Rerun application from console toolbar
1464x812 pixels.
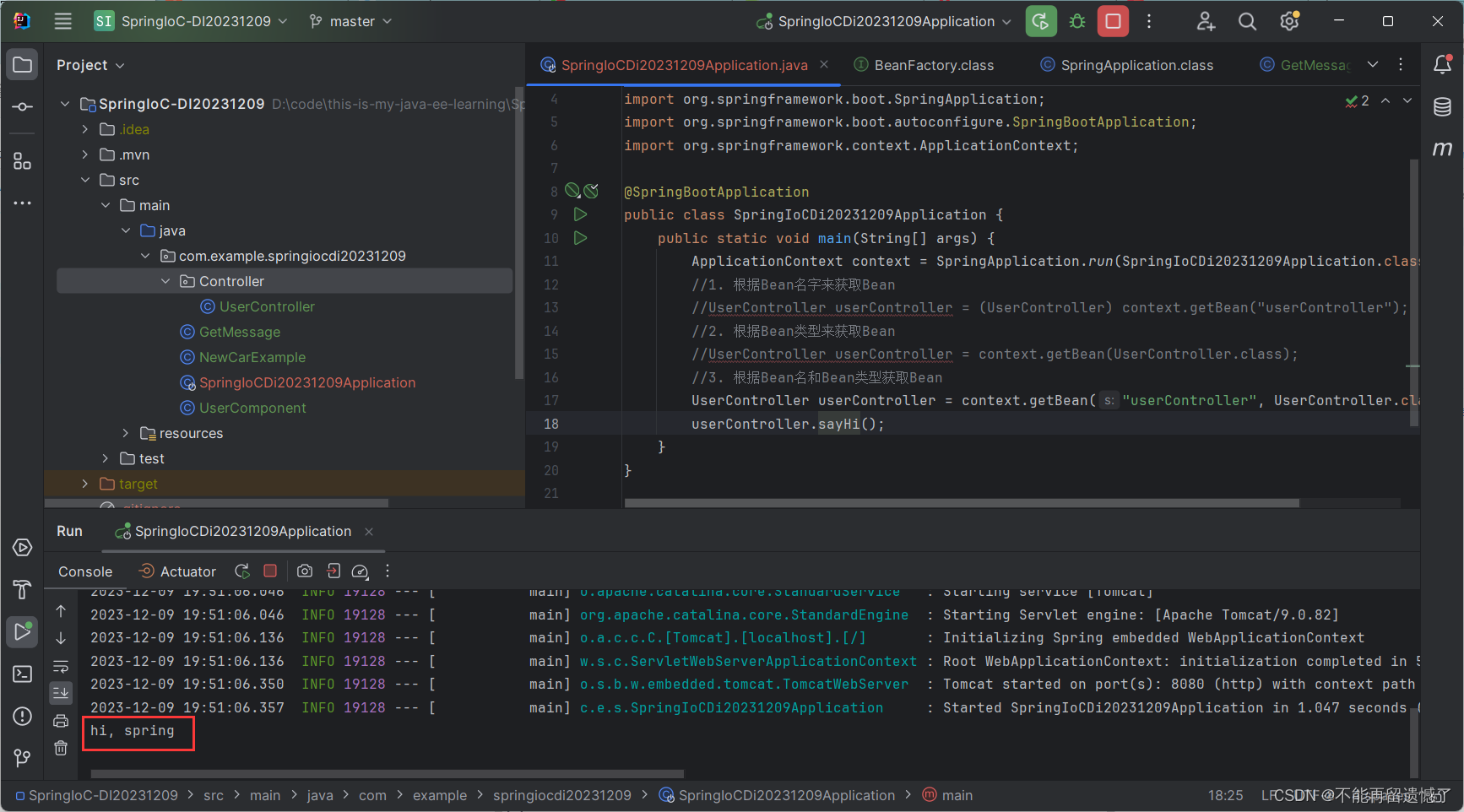point(242,571)
